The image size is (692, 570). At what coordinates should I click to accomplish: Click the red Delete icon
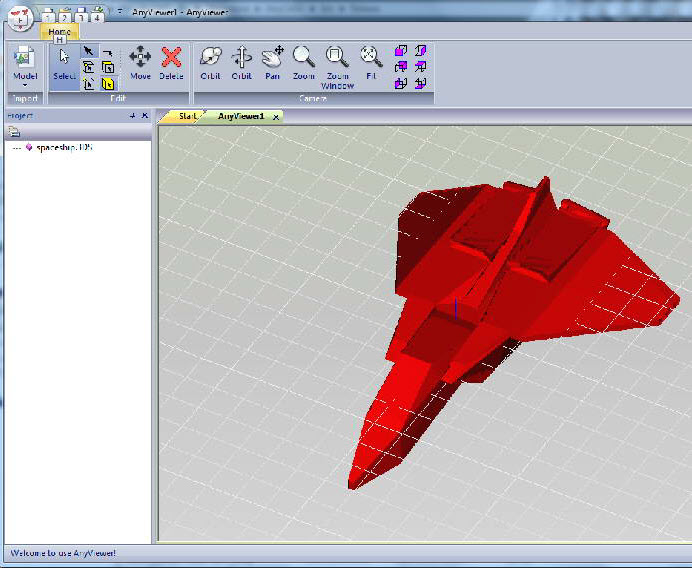click(172, 62)
